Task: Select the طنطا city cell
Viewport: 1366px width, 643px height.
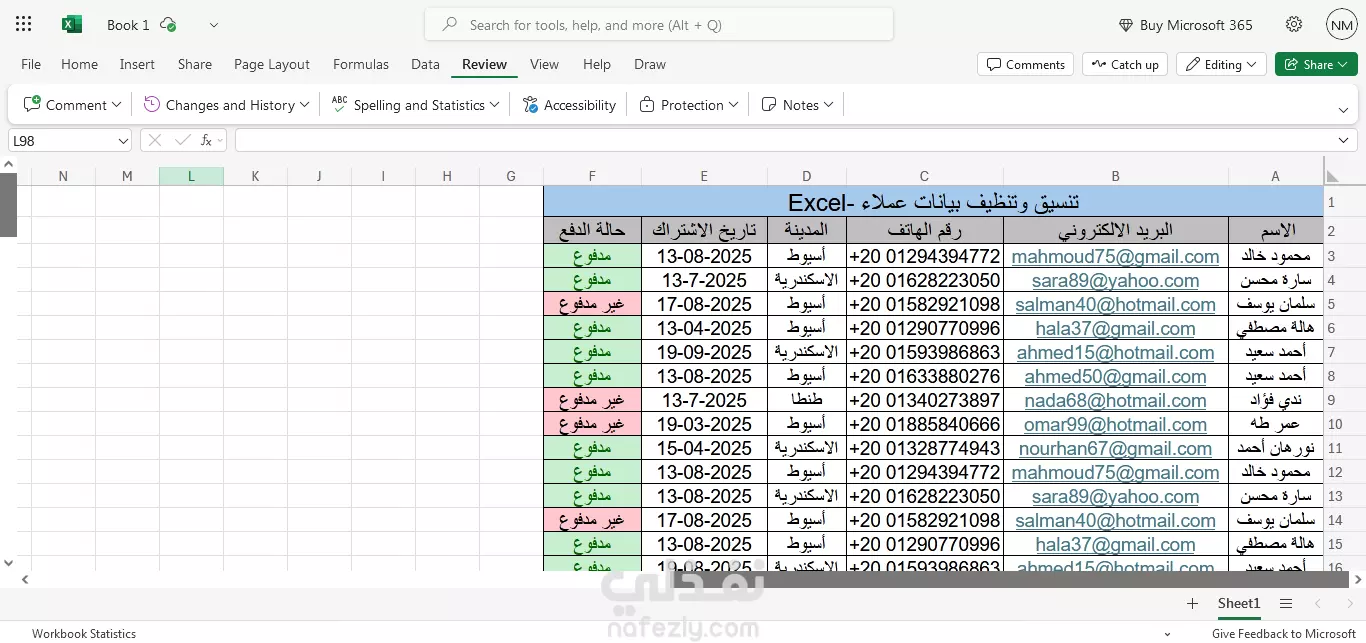Action: pyautogui.click(x=807, y=400)
